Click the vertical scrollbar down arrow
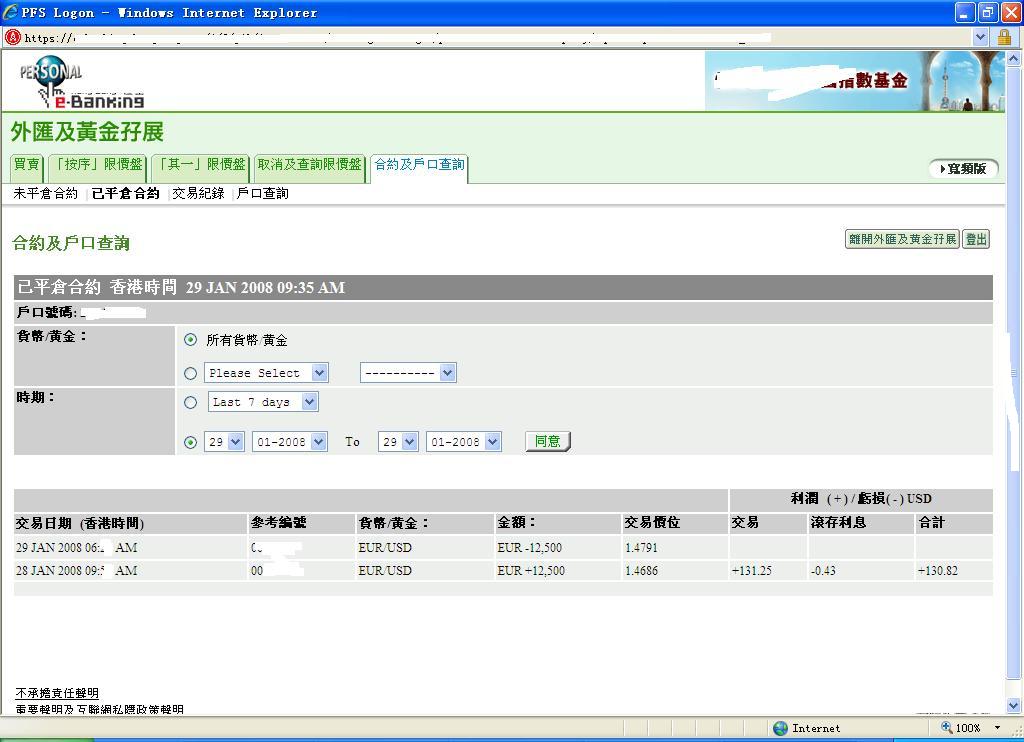Viewport: 1024px width, 742px height. [1014, 705]
